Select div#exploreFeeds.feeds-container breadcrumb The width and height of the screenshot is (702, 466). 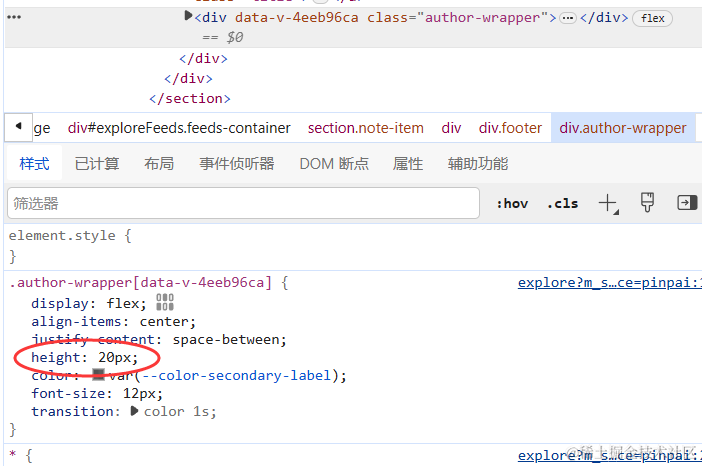(x=179, y=128)
